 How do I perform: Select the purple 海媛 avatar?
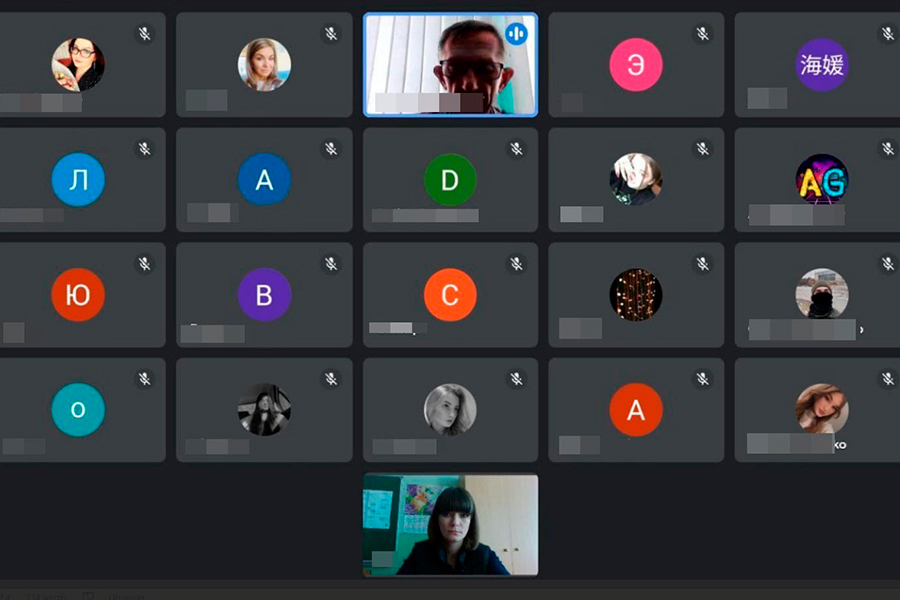click(822, 64)
